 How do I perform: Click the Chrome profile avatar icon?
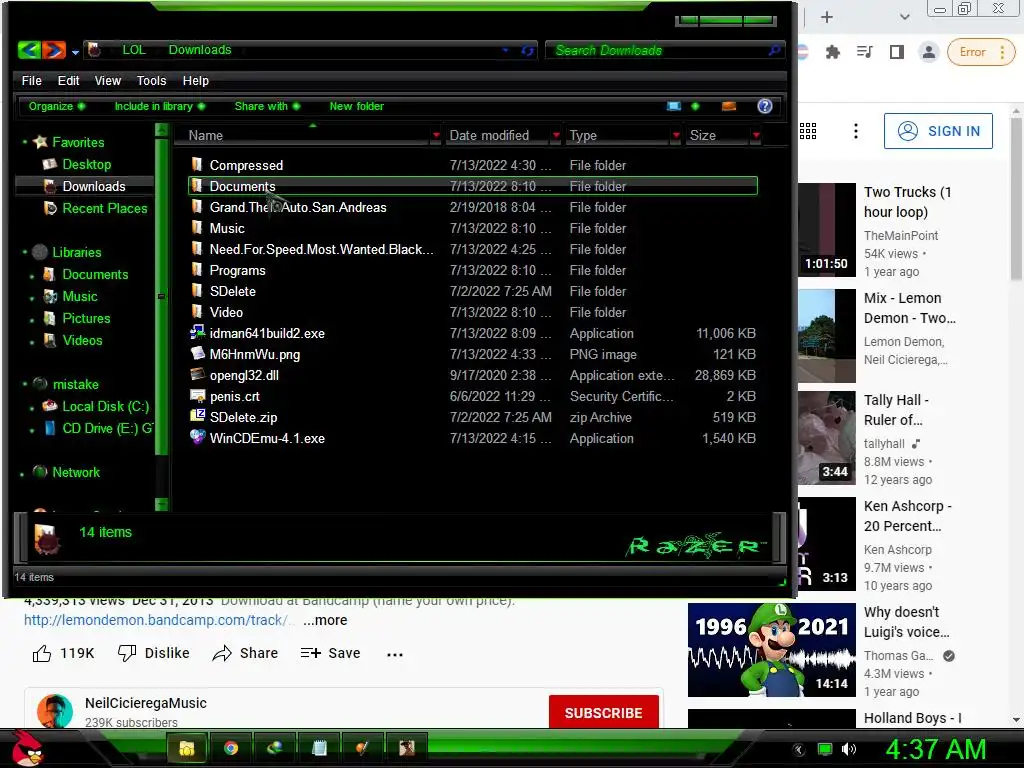[928, 52]
